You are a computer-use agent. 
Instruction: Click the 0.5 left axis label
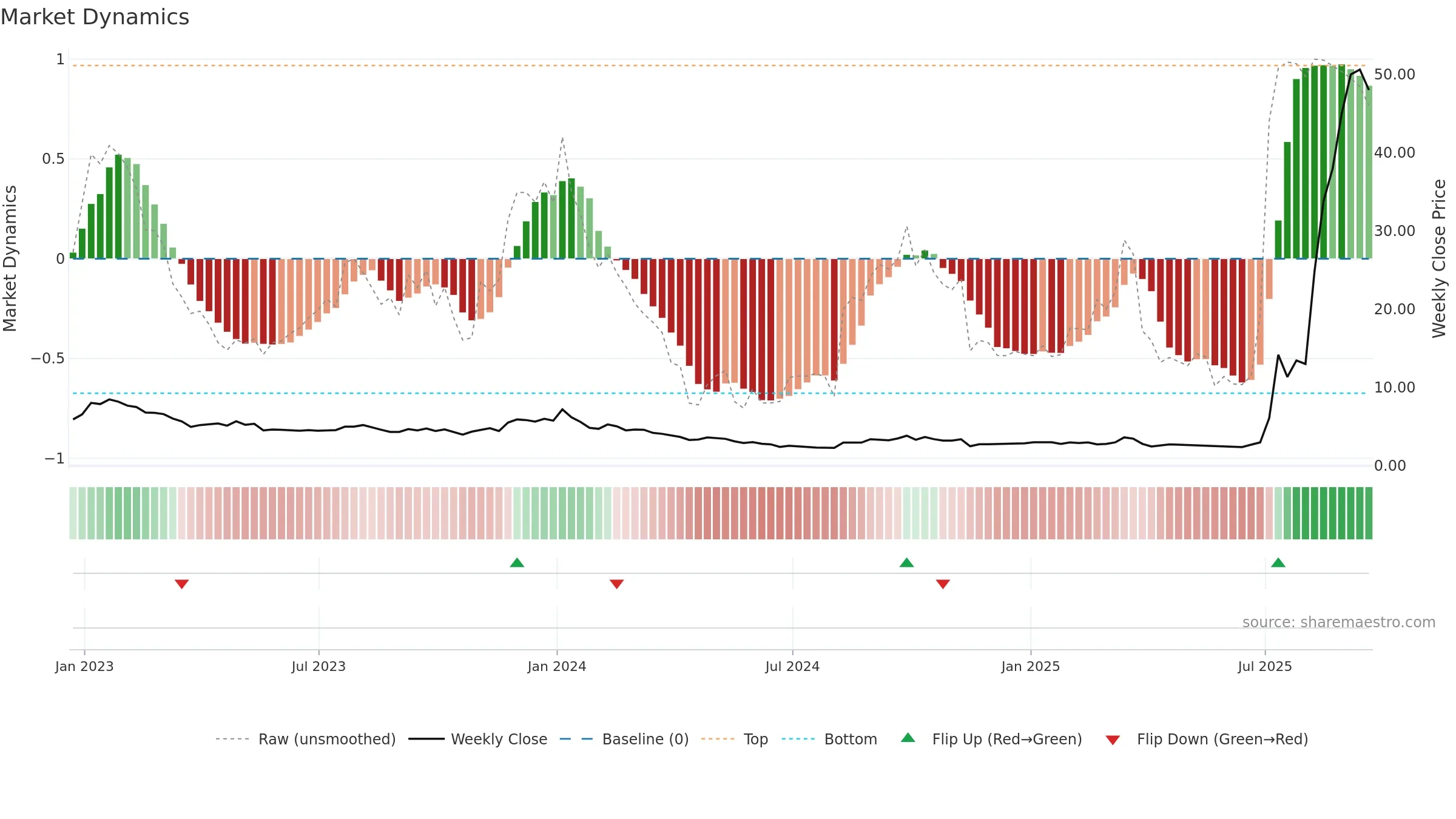[x=53, y=159]
